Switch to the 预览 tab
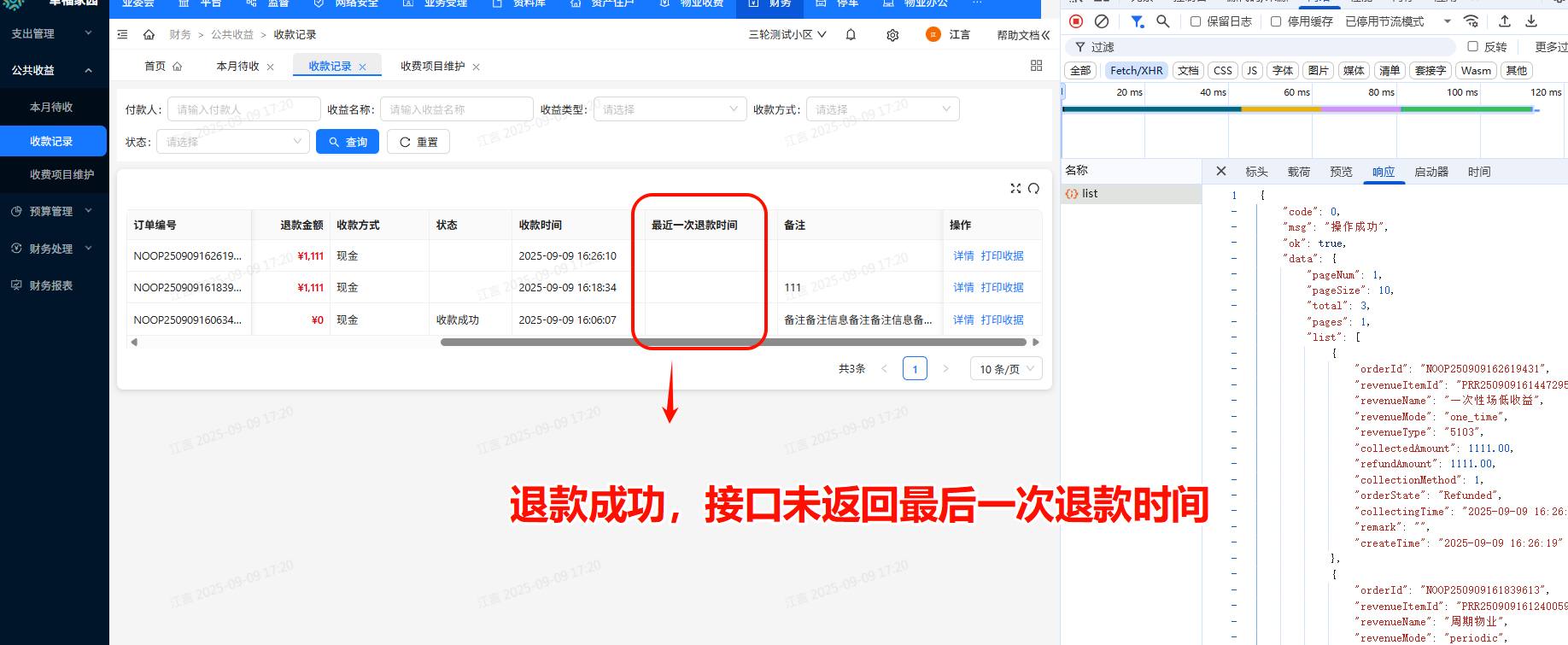1568x645 pixels. click(x=1341, y=172)
